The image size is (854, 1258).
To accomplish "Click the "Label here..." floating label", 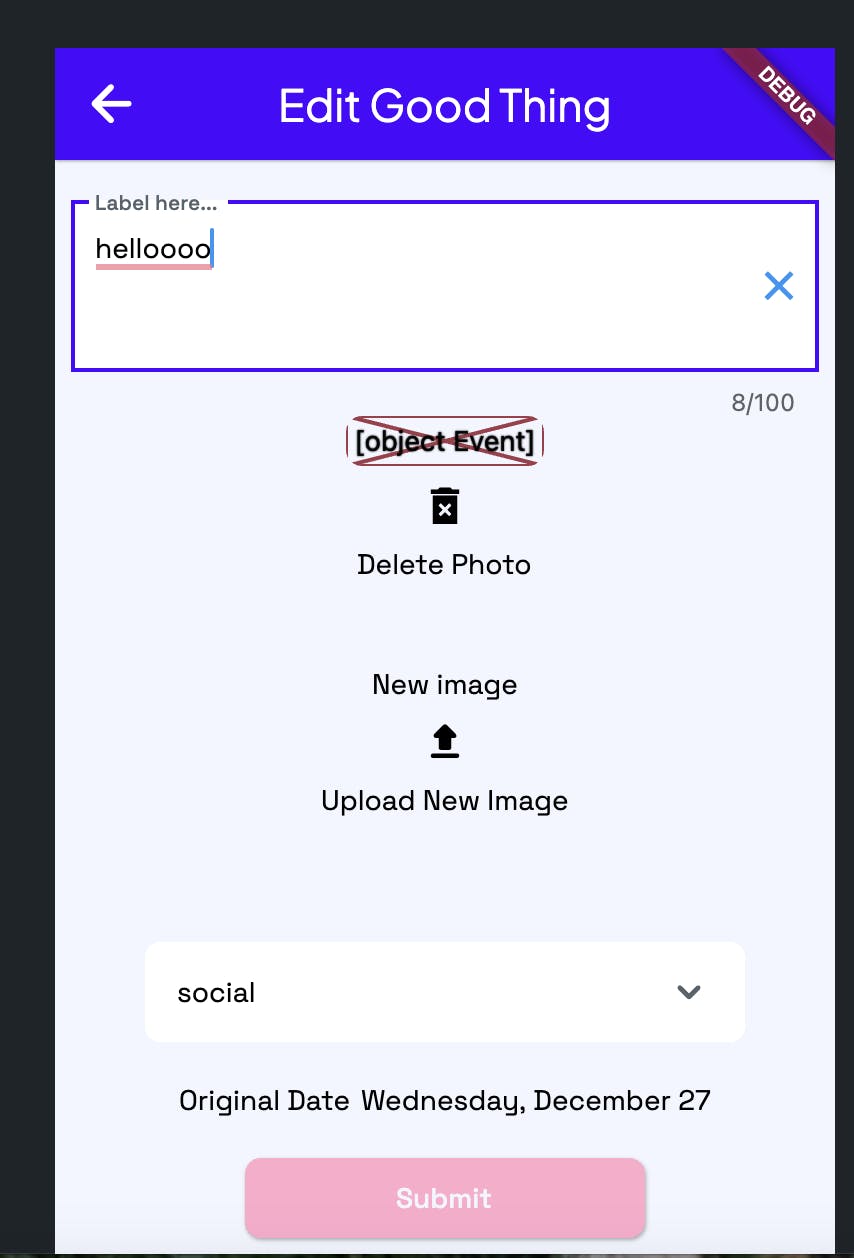I will click(155, 203).
